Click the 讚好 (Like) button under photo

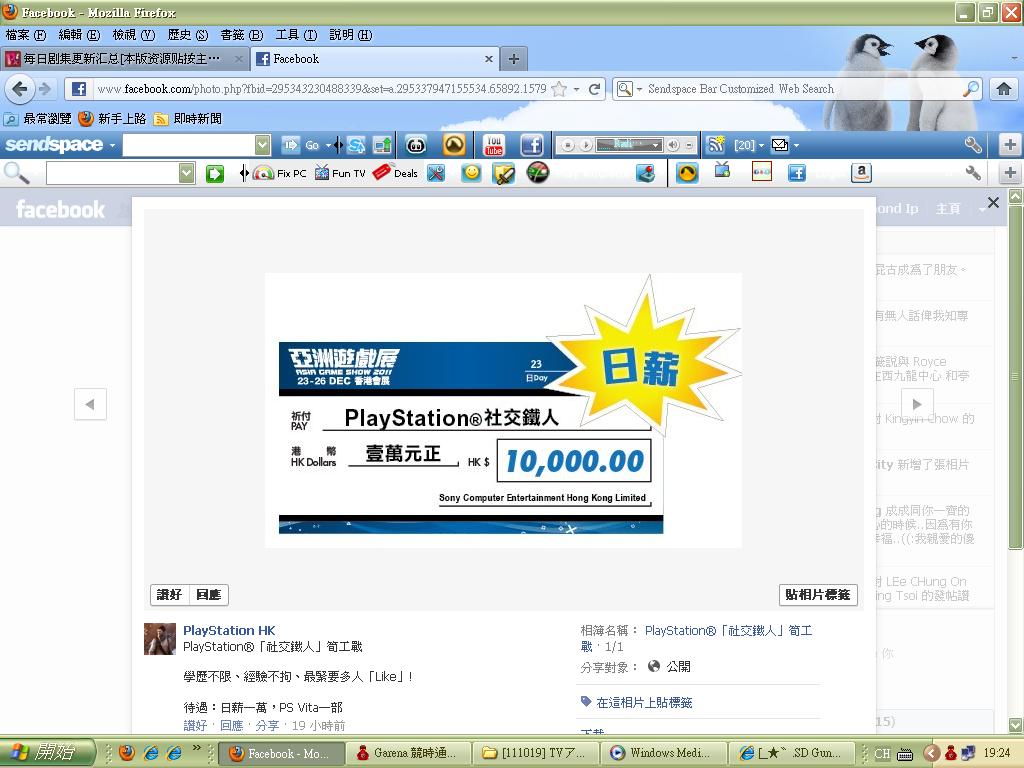coord(169,594)
